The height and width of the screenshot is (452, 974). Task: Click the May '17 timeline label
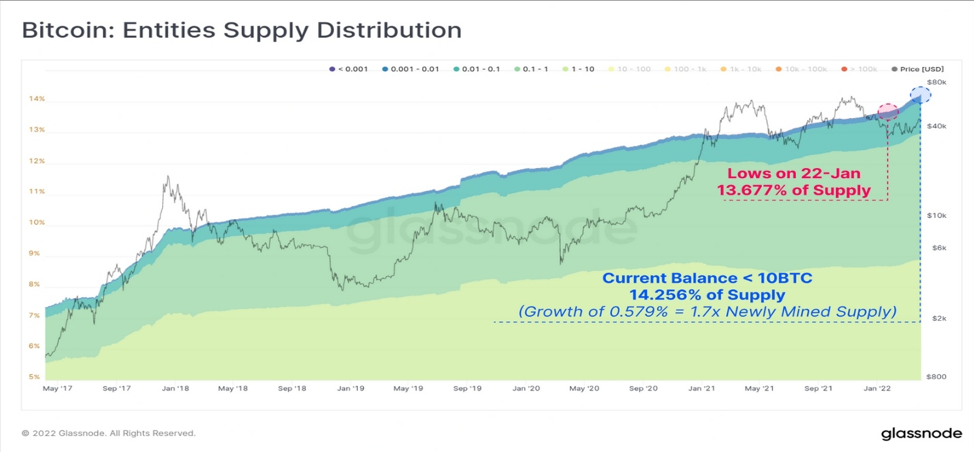57,389
